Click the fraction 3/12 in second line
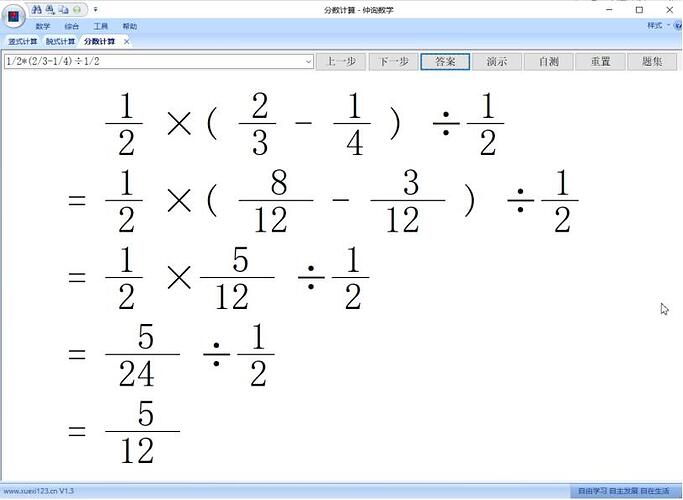This screenshot has width=683, height=500. pos(408,200)
